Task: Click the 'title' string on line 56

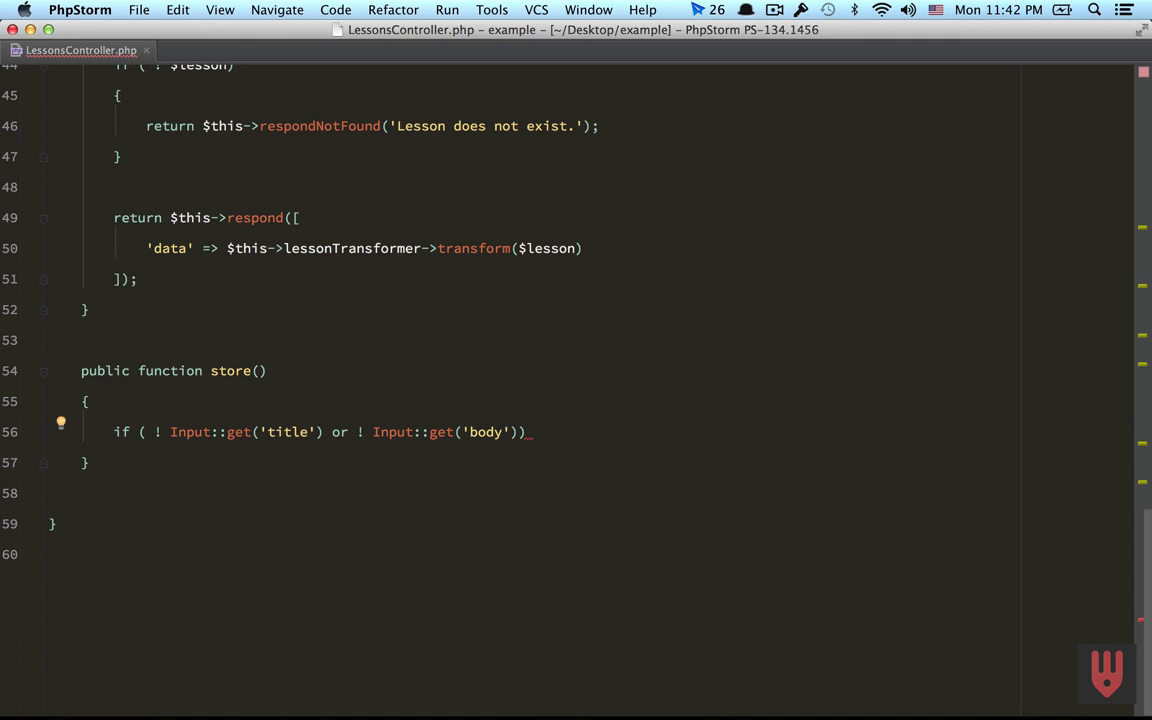Action: click(x=287, y=432)
